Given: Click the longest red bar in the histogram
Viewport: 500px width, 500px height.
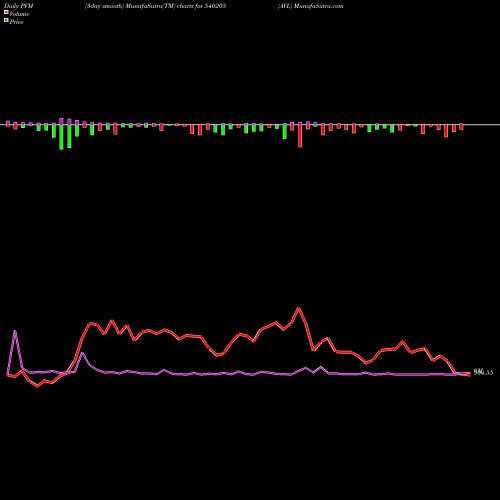Looking at the screenshot, I should [300, 135].
